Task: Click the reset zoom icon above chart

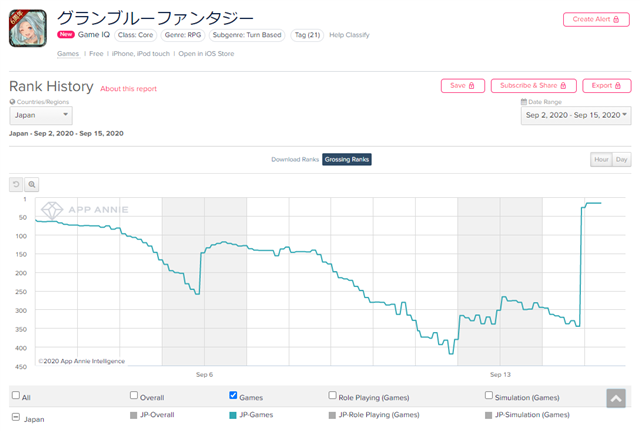Action: tap(16, 184)
